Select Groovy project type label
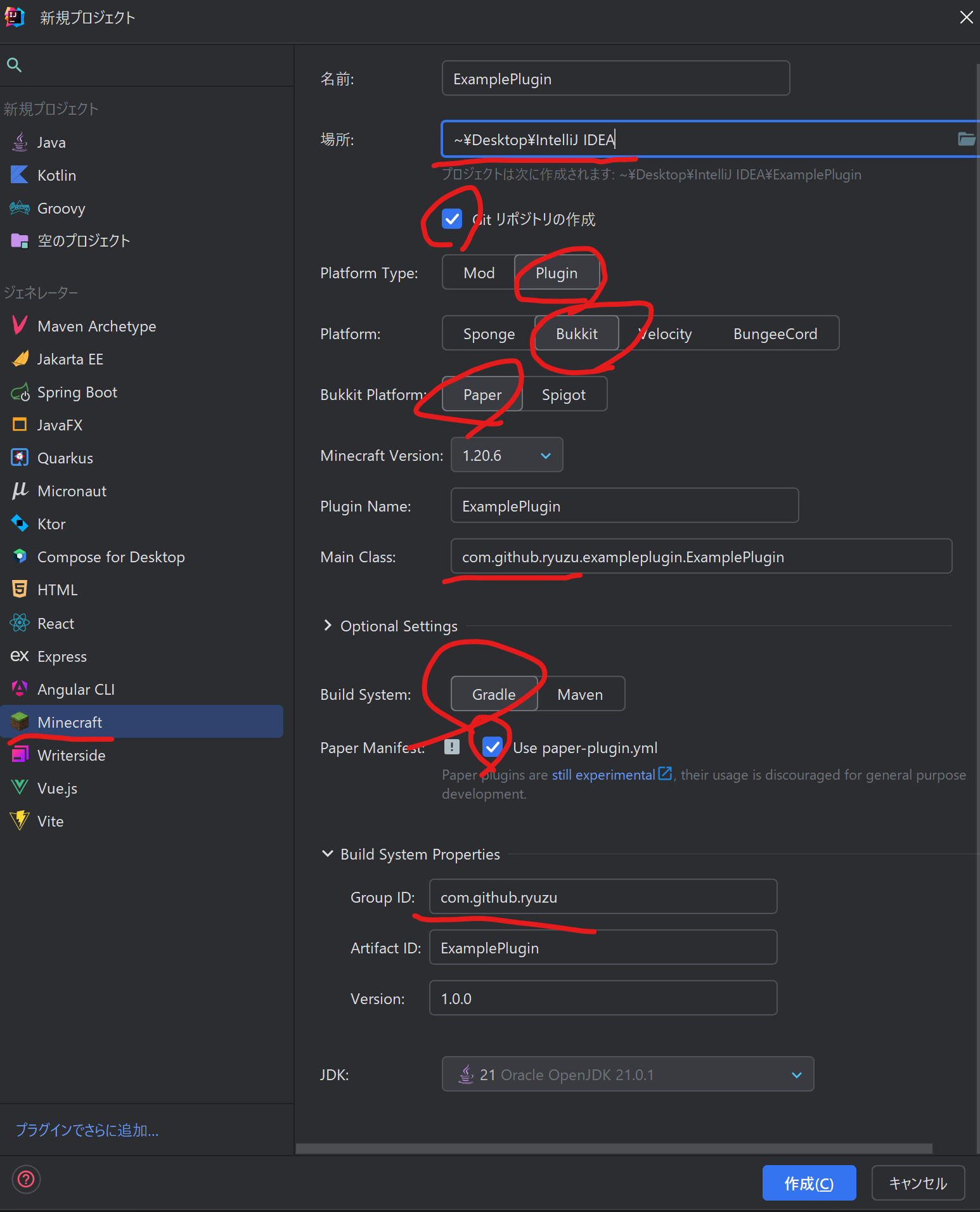Viewport: 980px width, 1212px height. pos(61,208)
